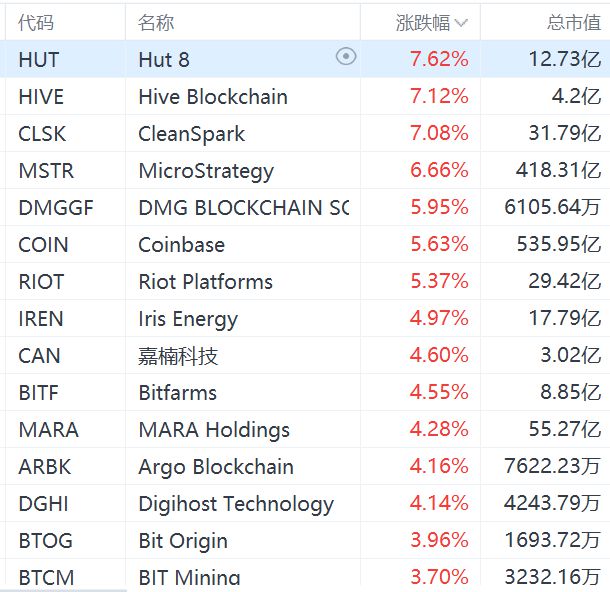The width and height of the screenshot is (610, 592).
Task: Select the BTCM ticker code
Action: 46,576
